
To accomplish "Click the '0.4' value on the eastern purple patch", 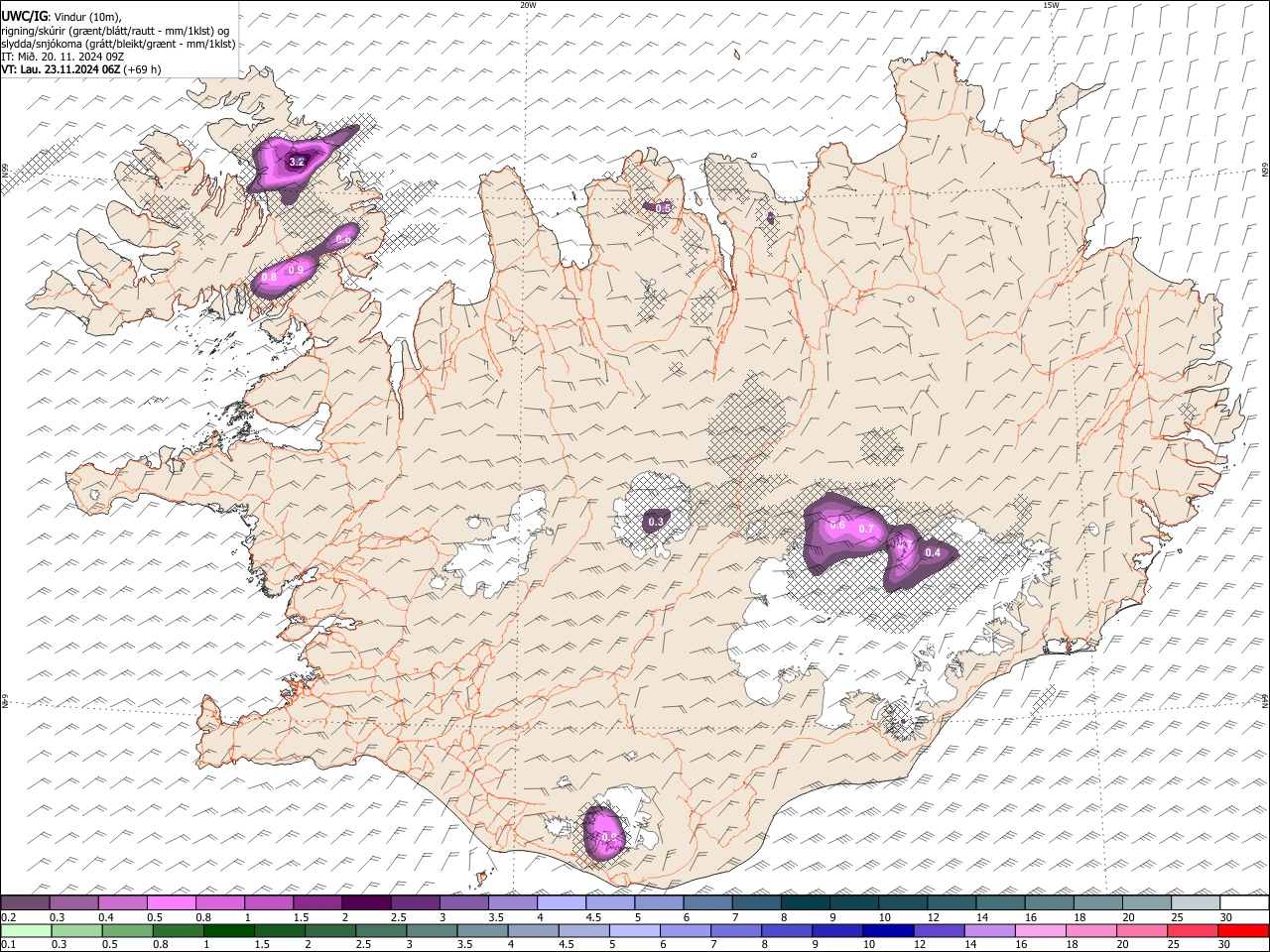I will click(933, 552).
